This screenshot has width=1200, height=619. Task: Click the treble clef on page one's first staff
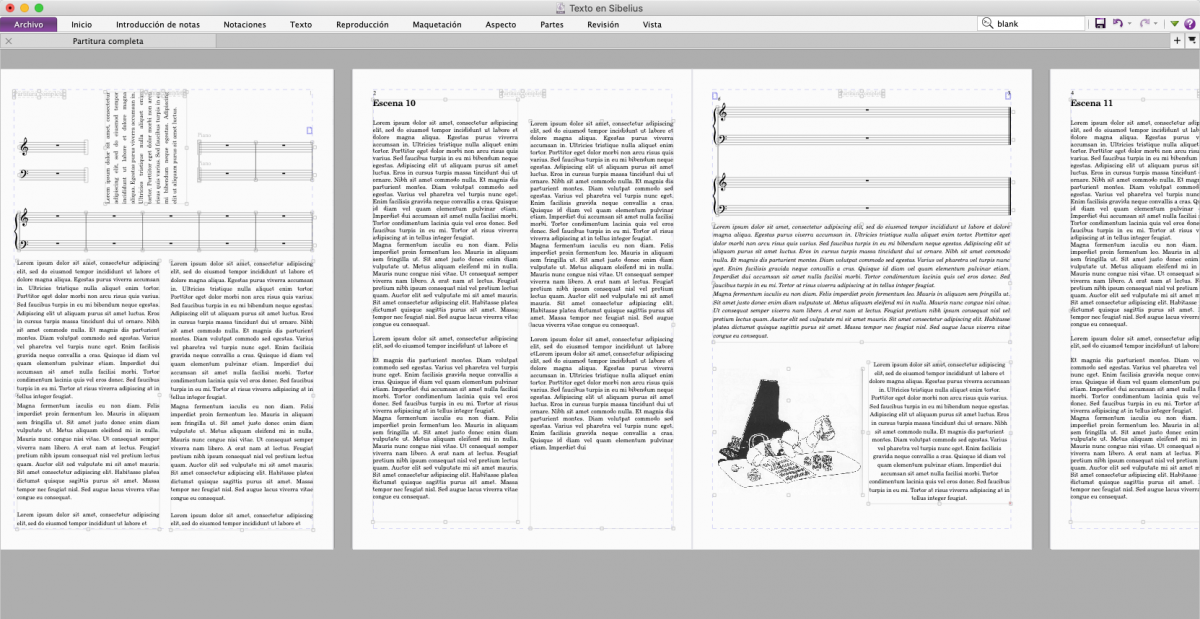[x=25, y=147]
